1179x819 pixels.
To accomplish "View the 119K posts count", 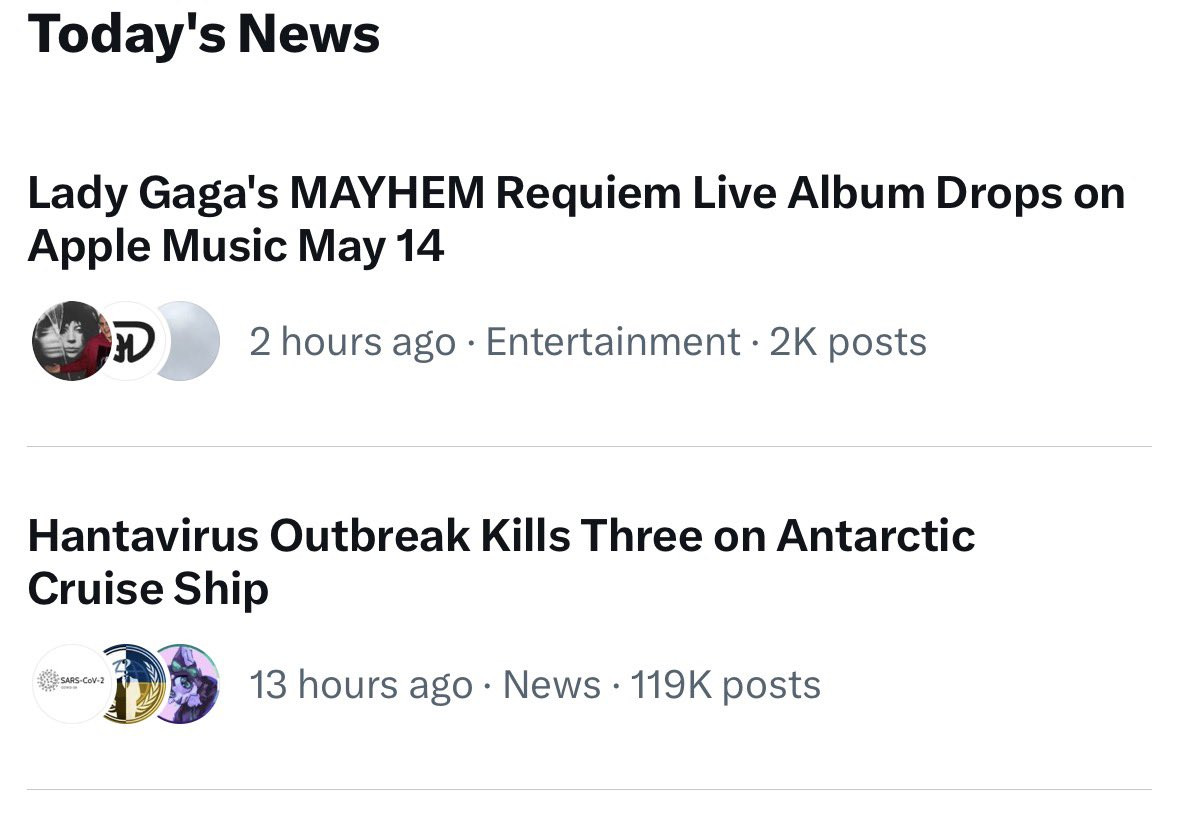I will coord(725,685).
